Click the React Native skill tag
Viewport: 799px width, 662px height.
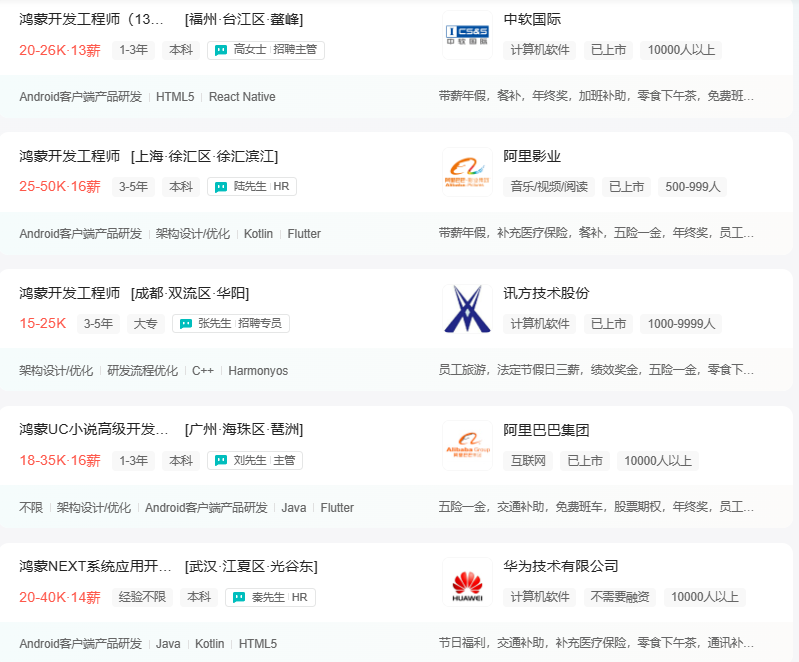pos(242,97)
